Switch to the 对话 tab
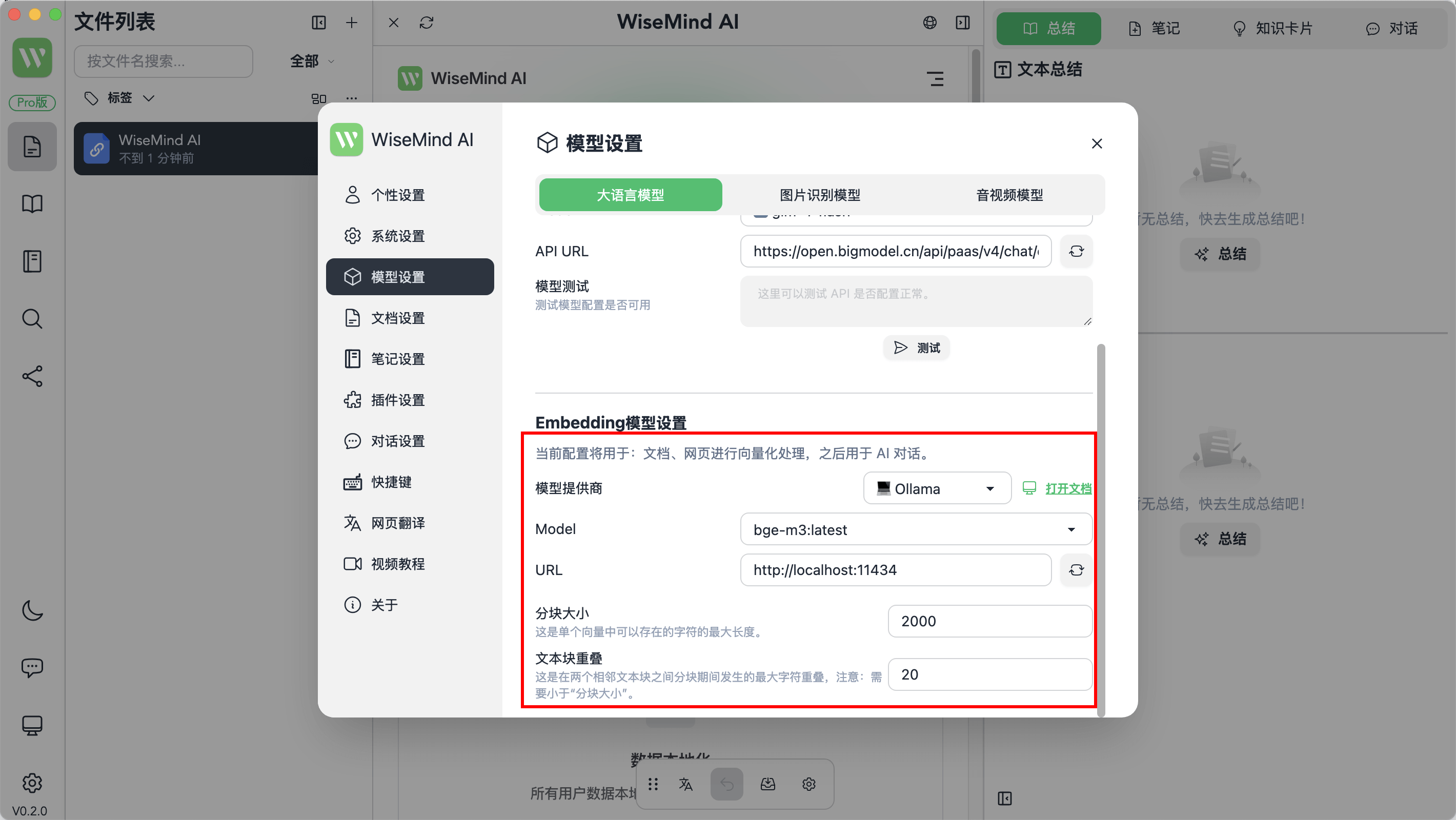The image size is (1456, 820). (x=1391, y=28)
